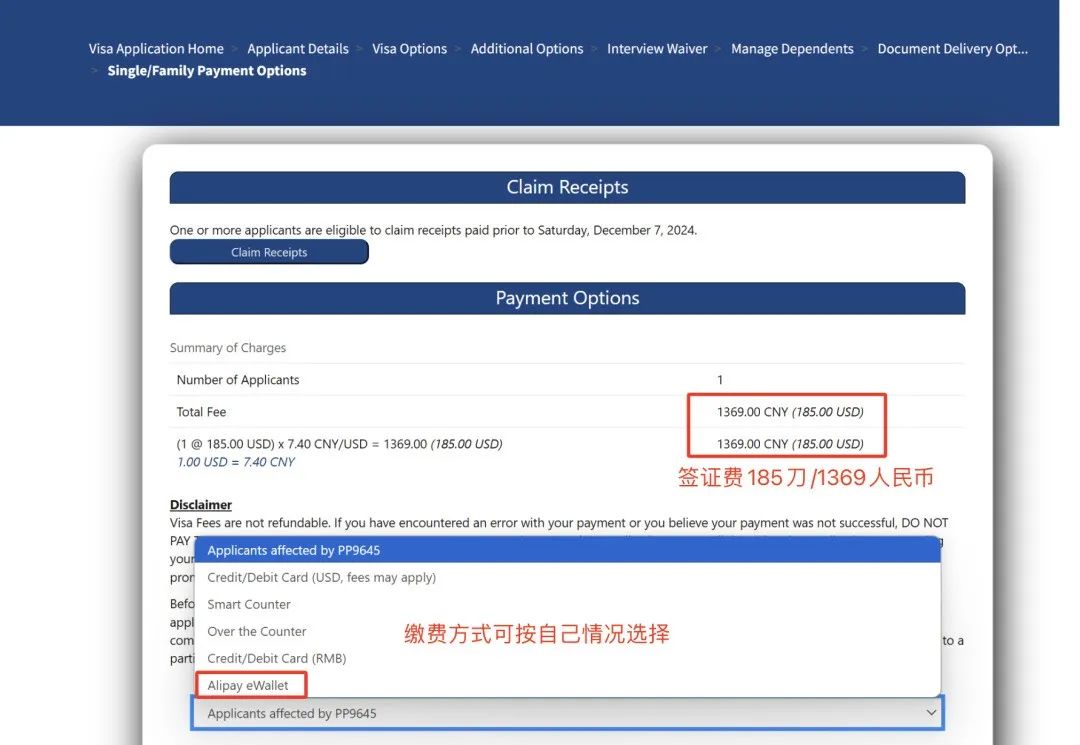The height and width of the screenshot is (745, 1080).
Task: Click the Number of Applicants row label
Action: (238, 379)
